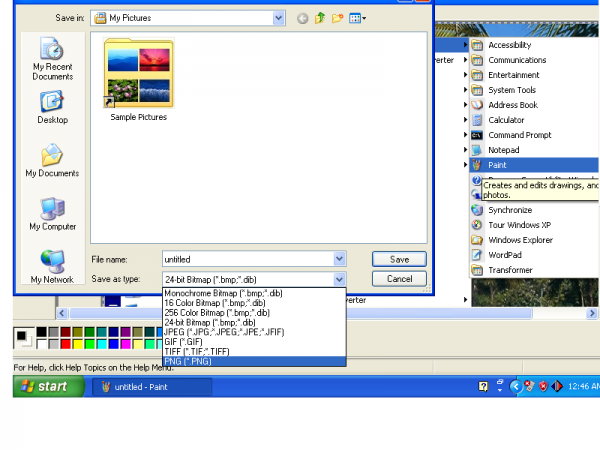The width and height of the screenshot is (600, 450).
Task: Click the highlighted Paint menu entry
Action: [534, 165]
